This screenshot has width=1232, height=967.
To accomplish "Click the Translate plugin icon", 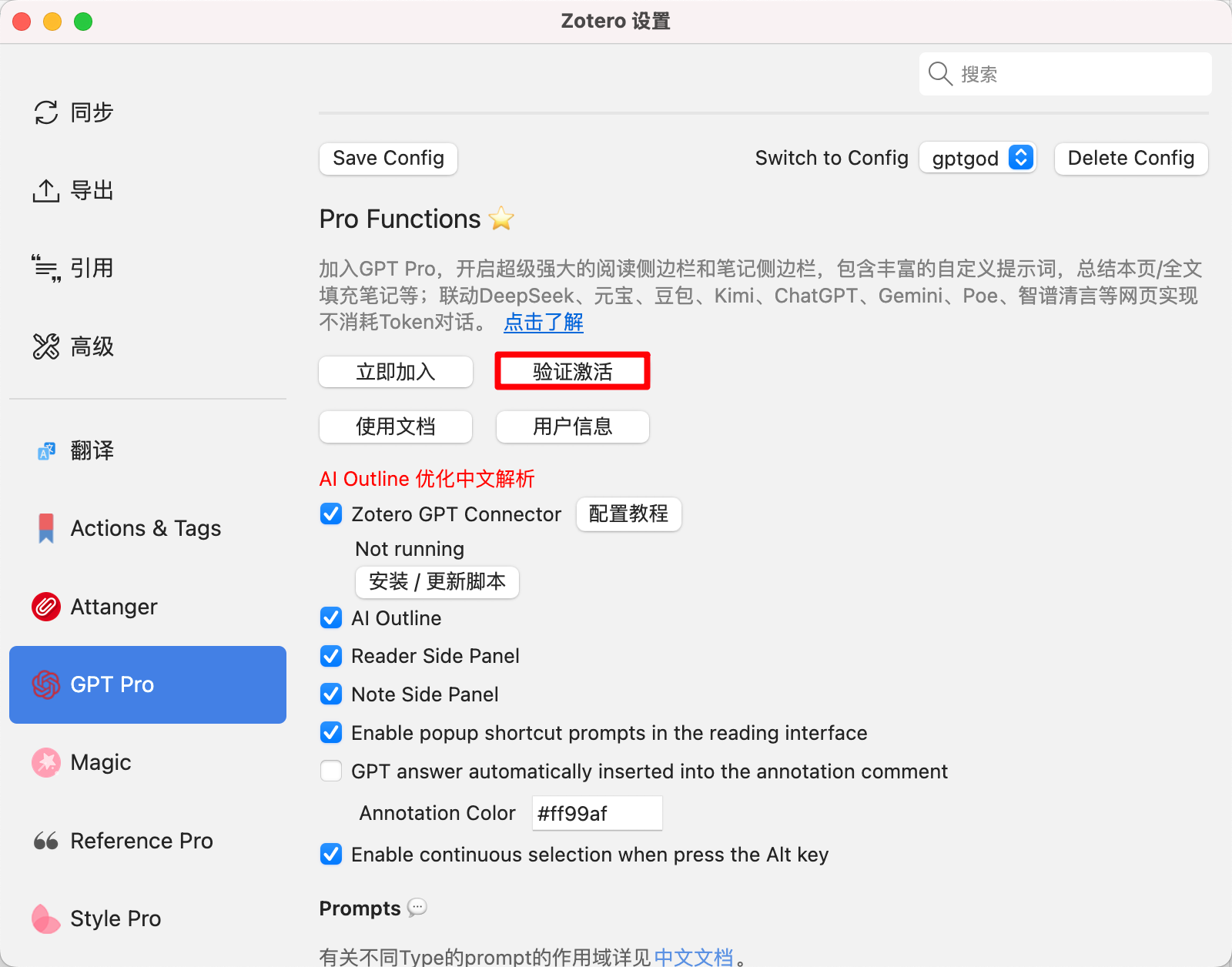I will point(46,450).
